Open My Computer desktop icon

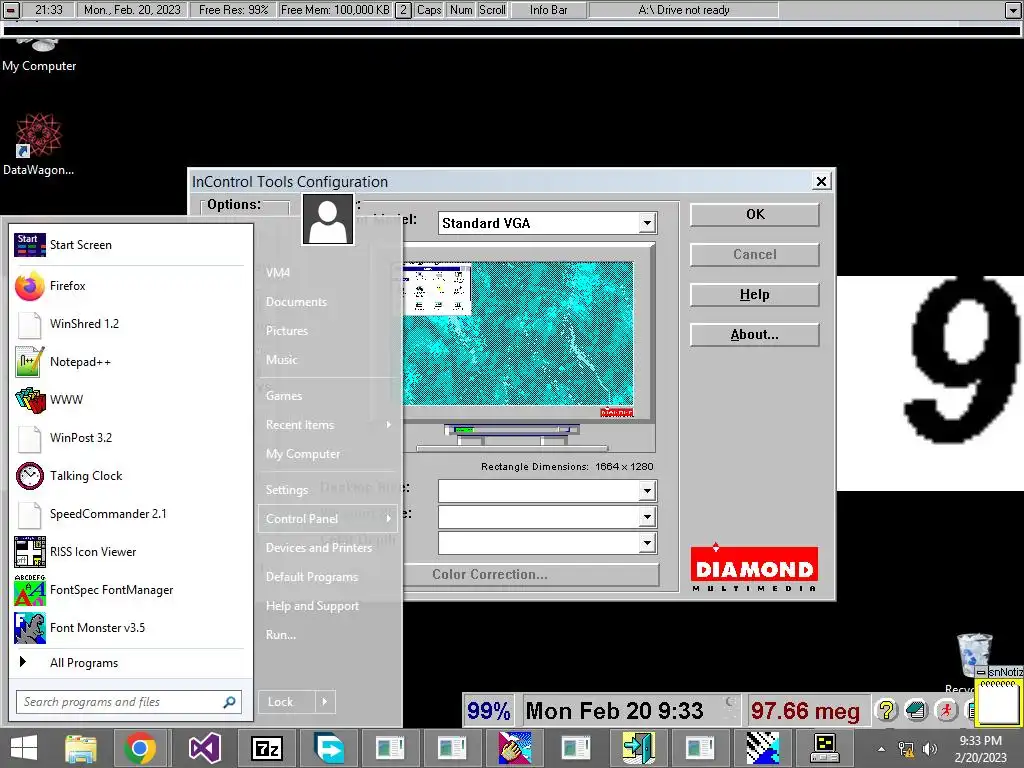[39, 56]
